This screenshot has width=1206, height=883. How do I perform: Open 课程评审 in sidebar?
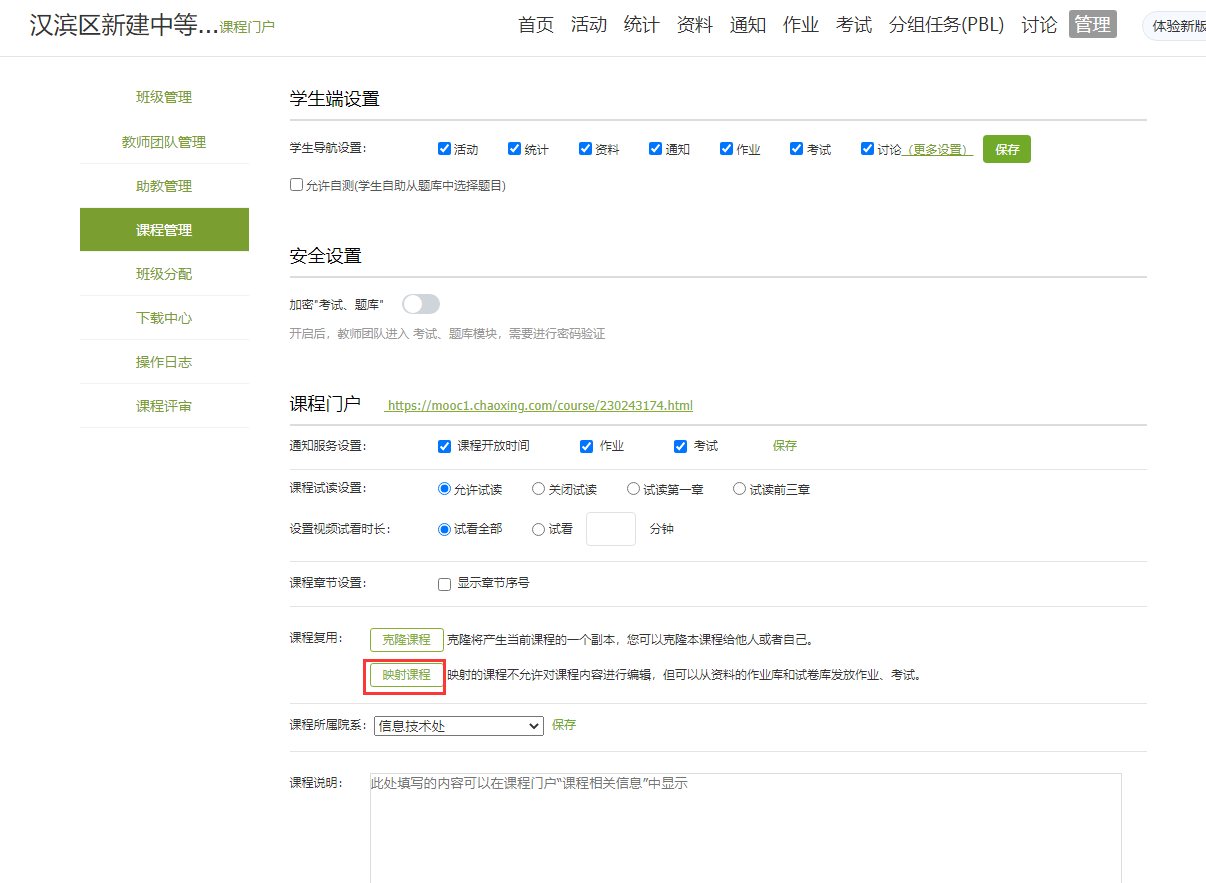(164, 406)
